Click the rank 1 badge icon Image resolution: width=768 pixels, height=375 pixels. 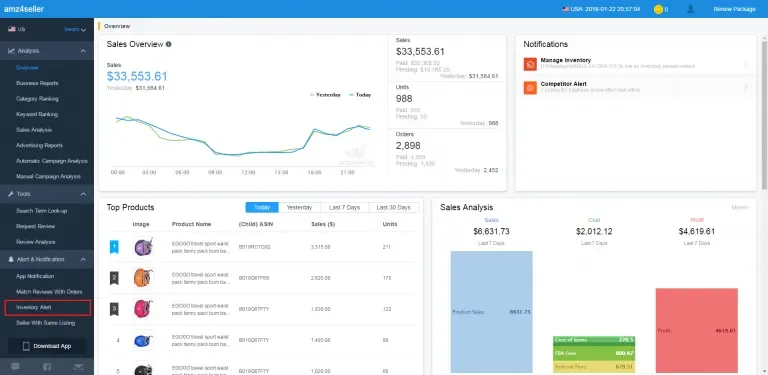114,247
